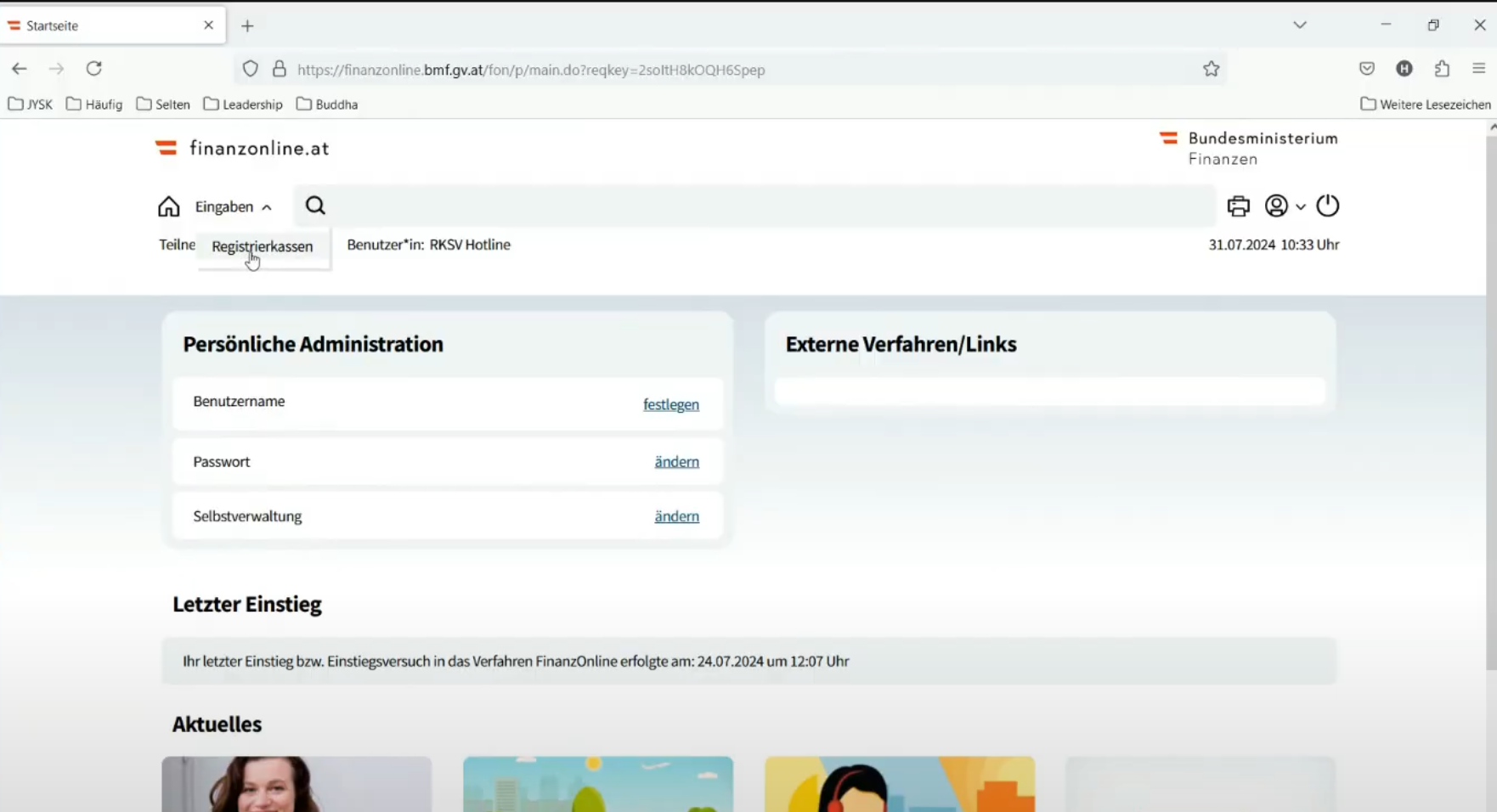Click the Startseite browser tab
This screenshot has width=1497, height=812.
102,25
